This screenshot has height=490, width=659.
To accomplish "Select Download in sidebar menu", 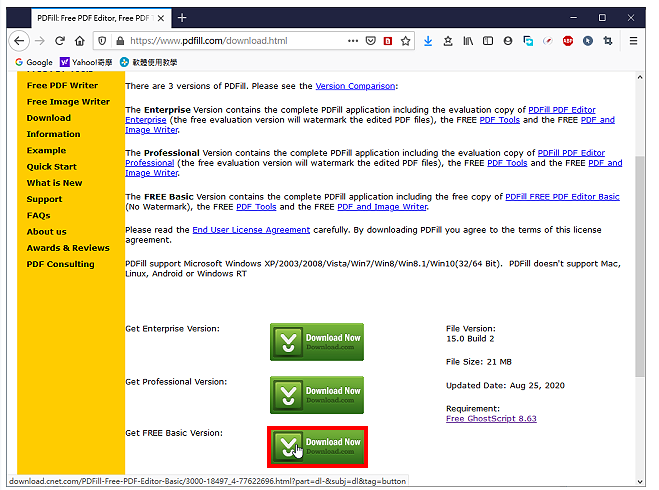I will (x=49, y=118).
